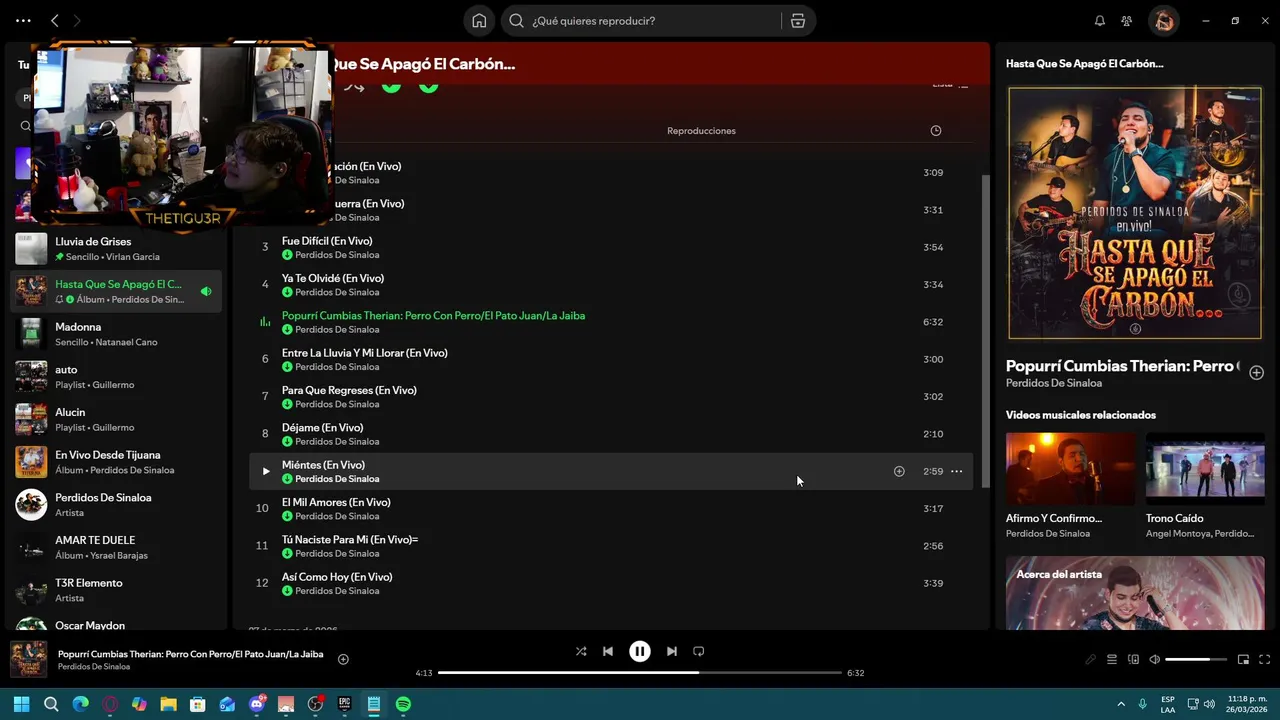The width and height of the screenshot is (1280, 720).
Task: Open En Vivo Desde Tijuana album
Action: click(116, 462)
